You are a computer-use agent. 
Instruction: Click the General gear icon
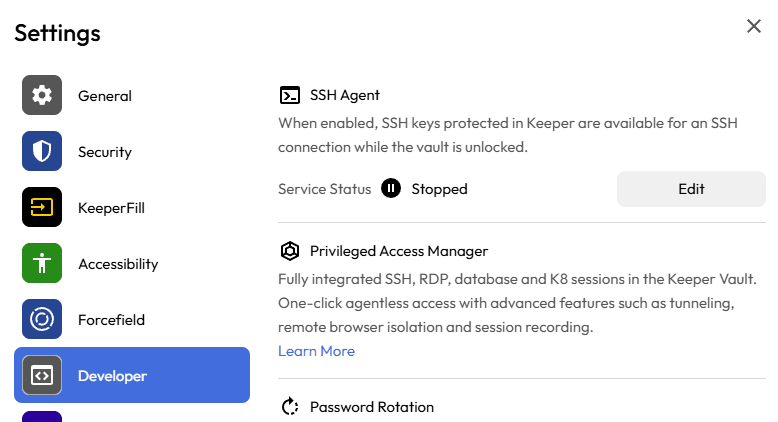coord(42,96)
